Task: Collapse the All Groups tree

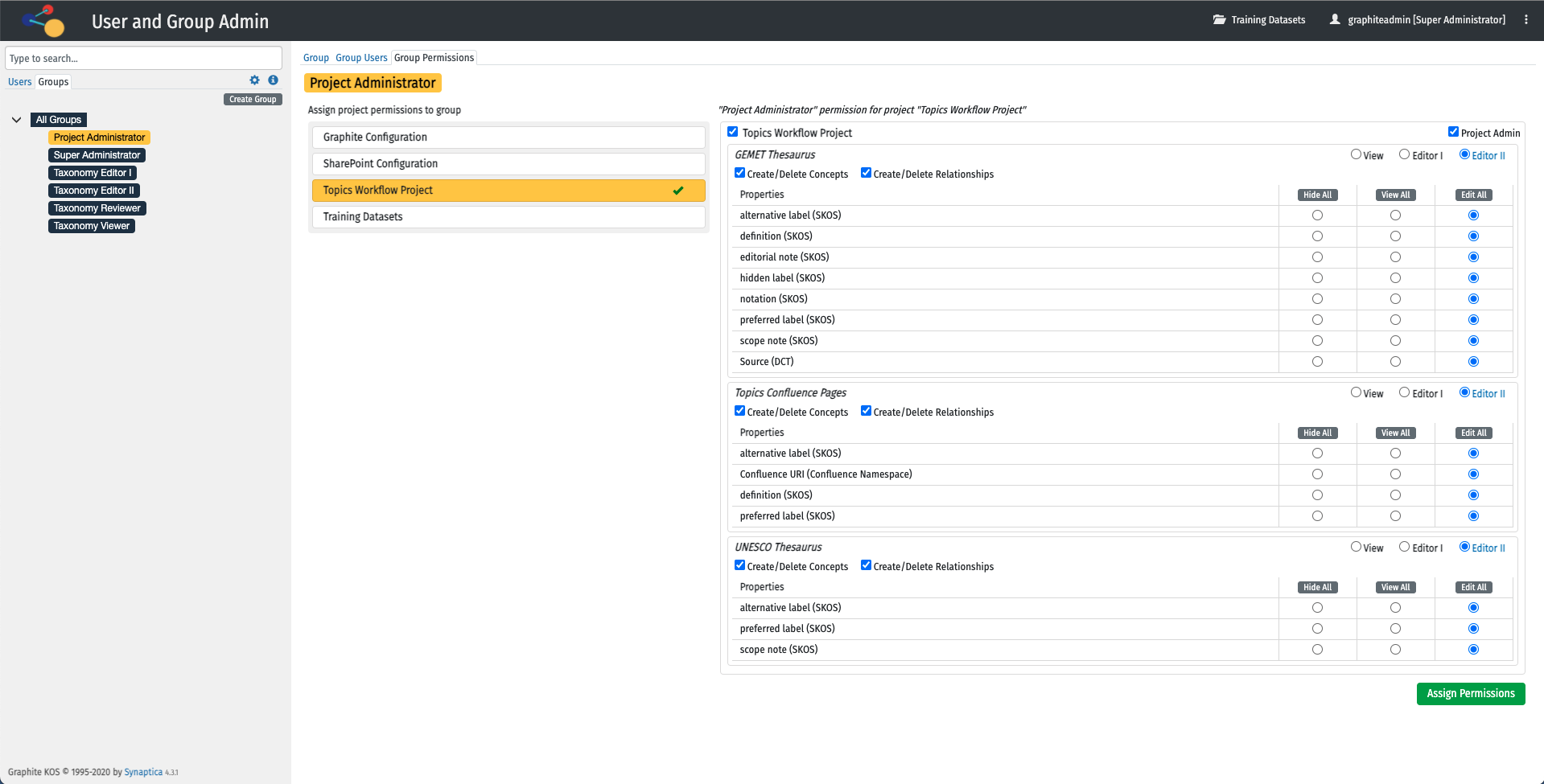Action: (x=16, y=120)
